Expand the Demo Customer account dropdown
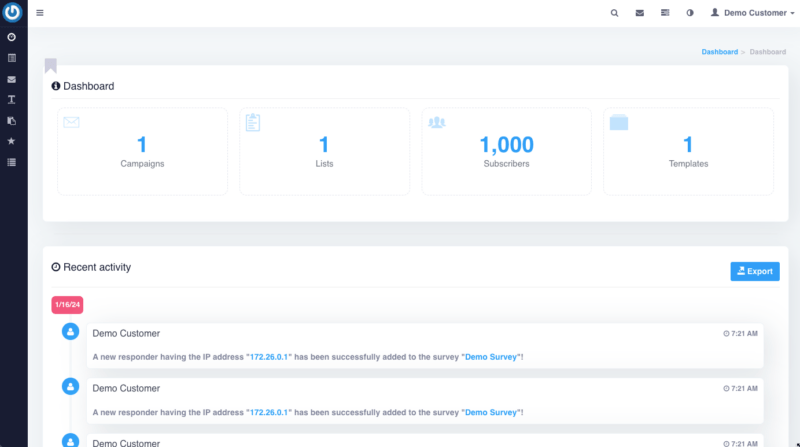The image size is (800, 447). pos(753,13)
